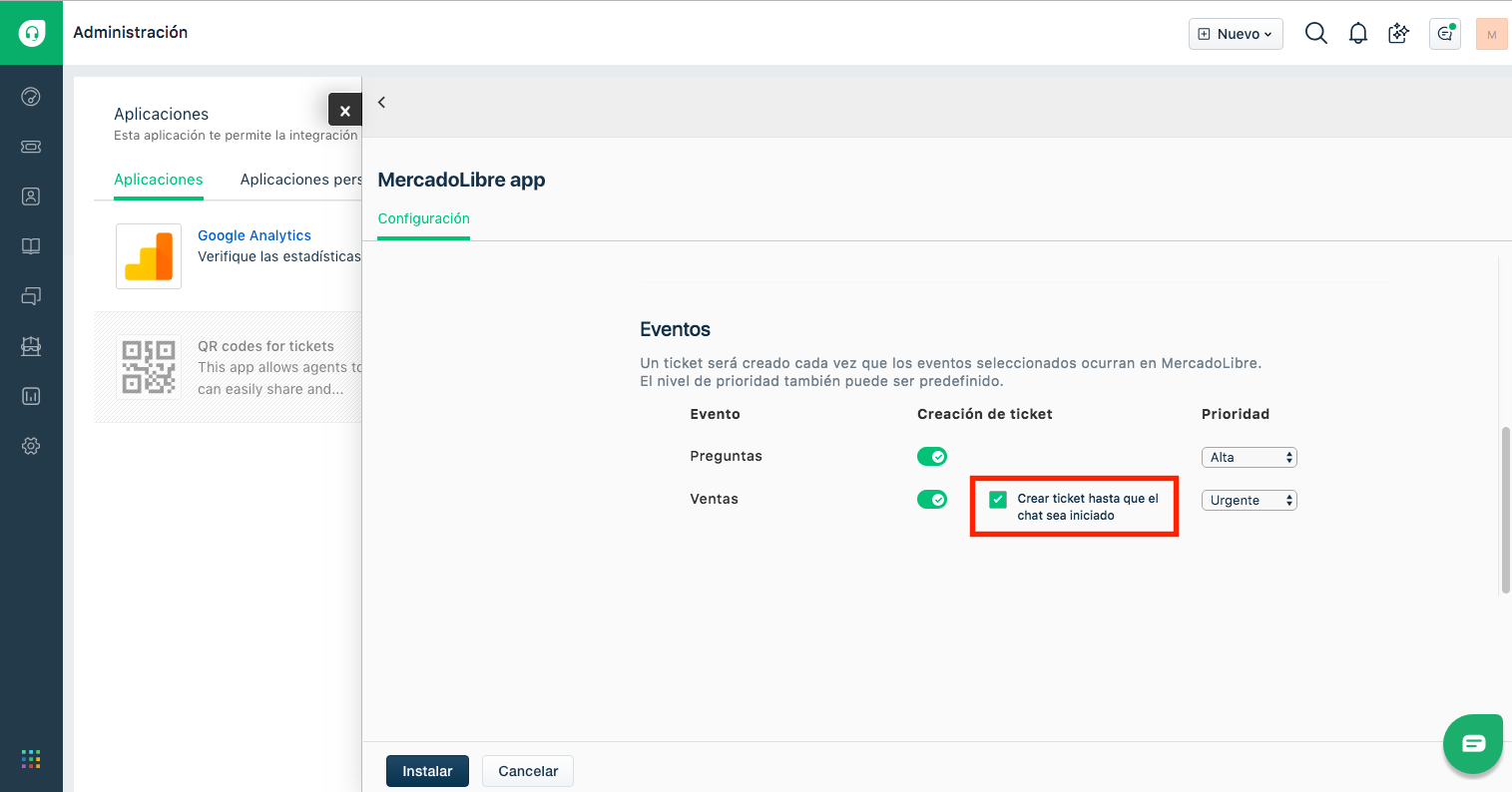Open the Forums conversations icon

coord(31,296)
